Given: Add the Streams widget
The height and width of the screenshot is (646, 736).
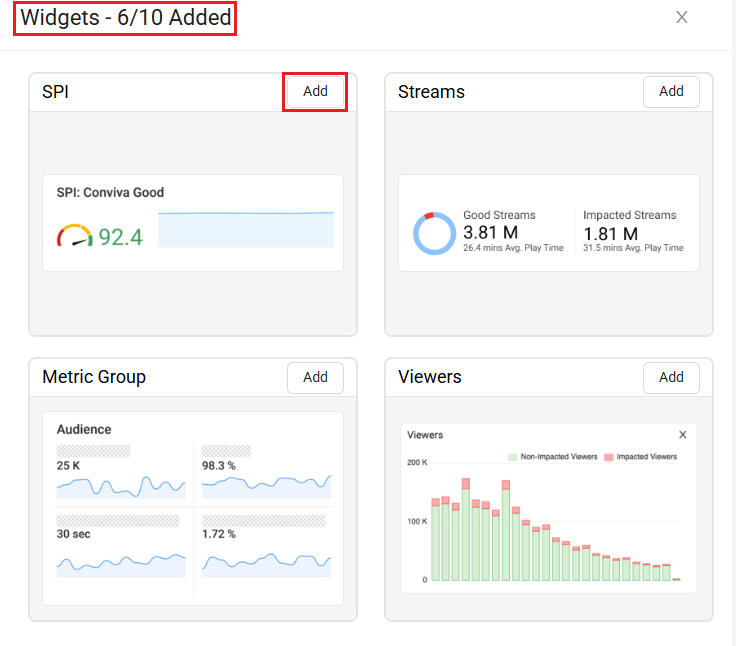Looking at the screenshot, I should [671, 92].
